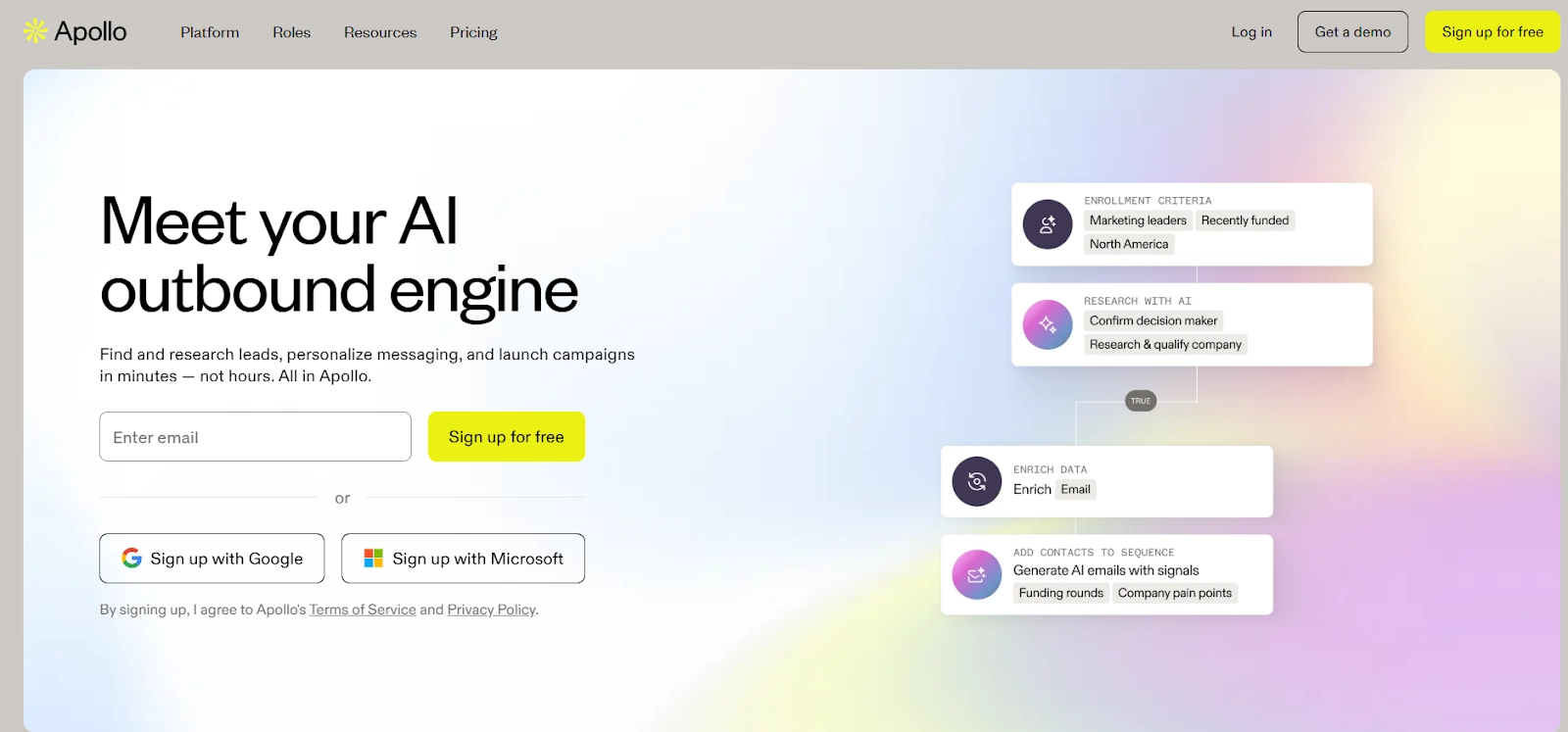This screenshot has width=1568, height=732.
Task: Open the Resources menu
Action: tap(380, 32)
